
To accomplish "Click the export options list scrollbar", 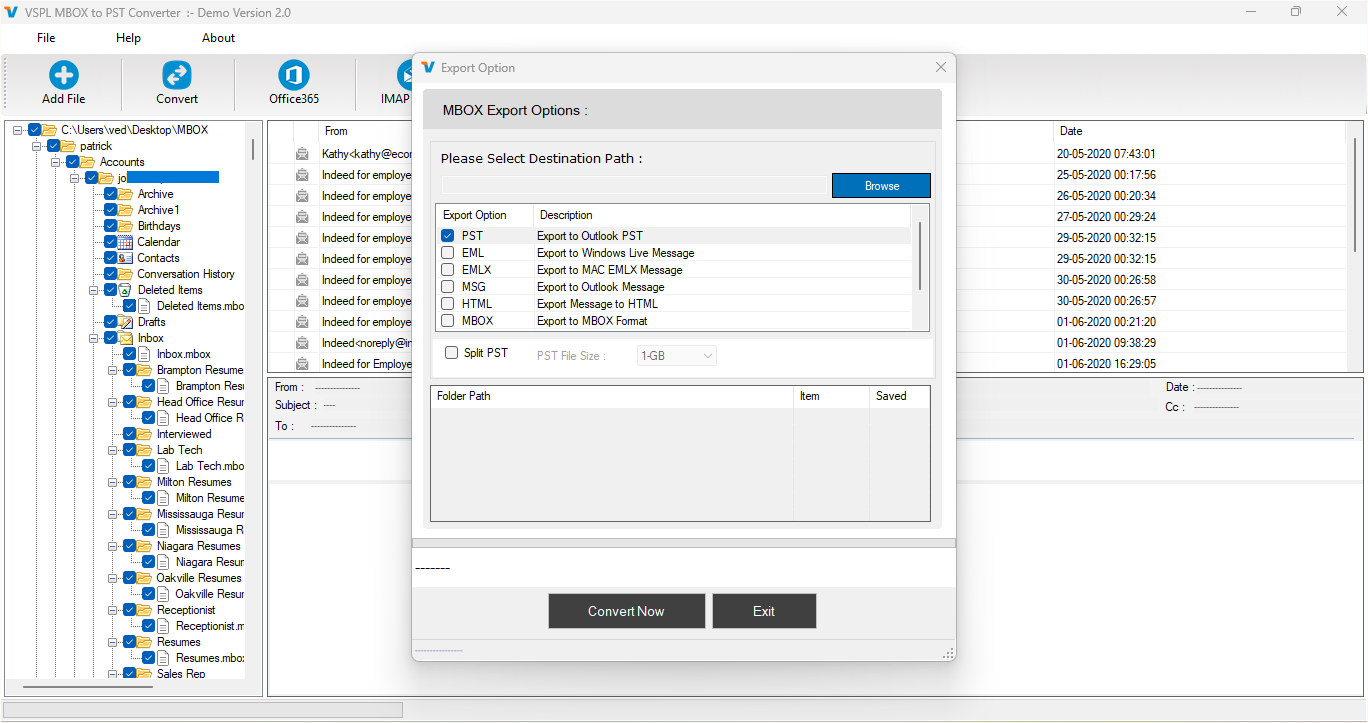I will point(920,256).
